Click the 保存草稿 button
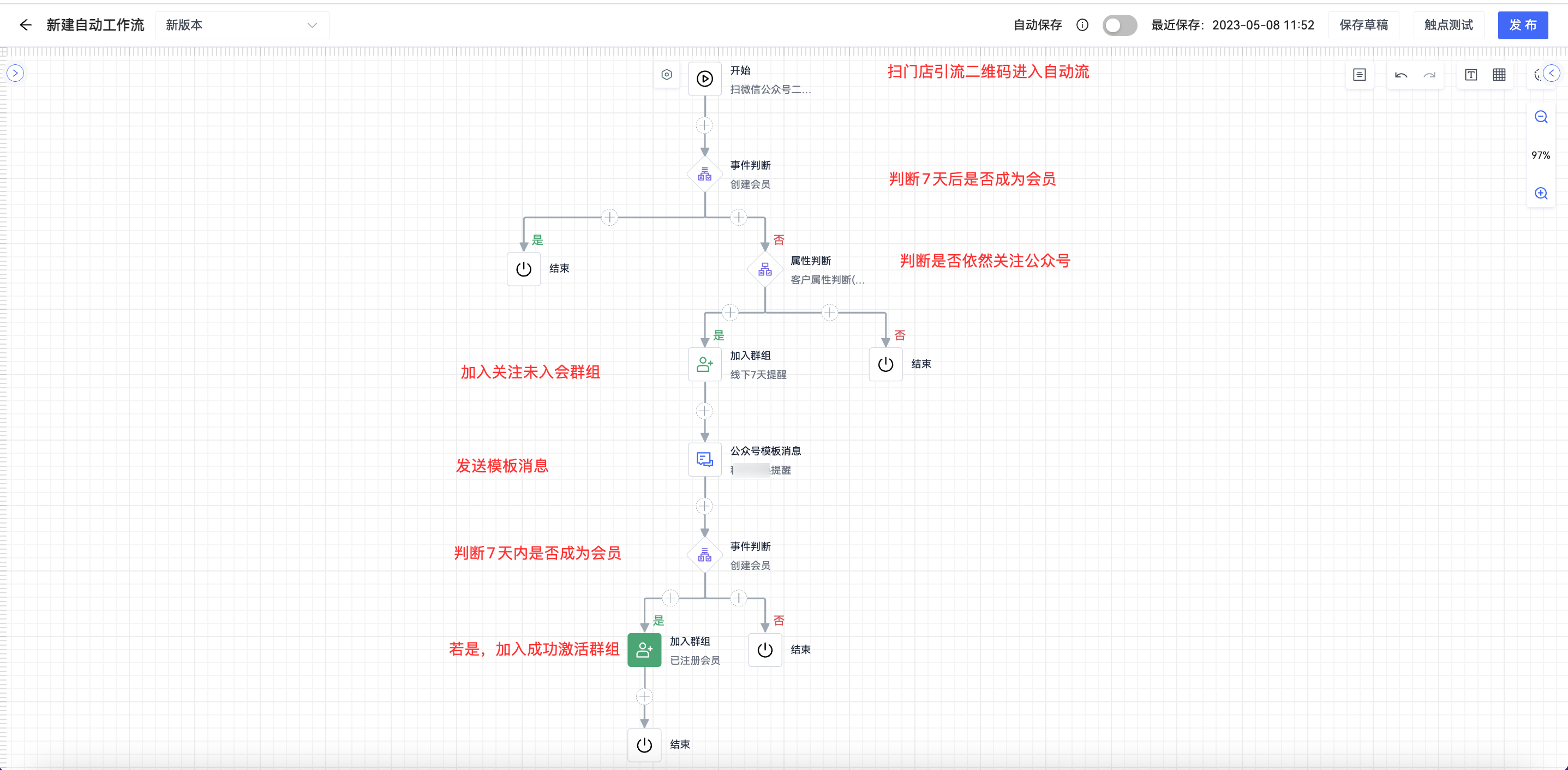 point(1363,25)
